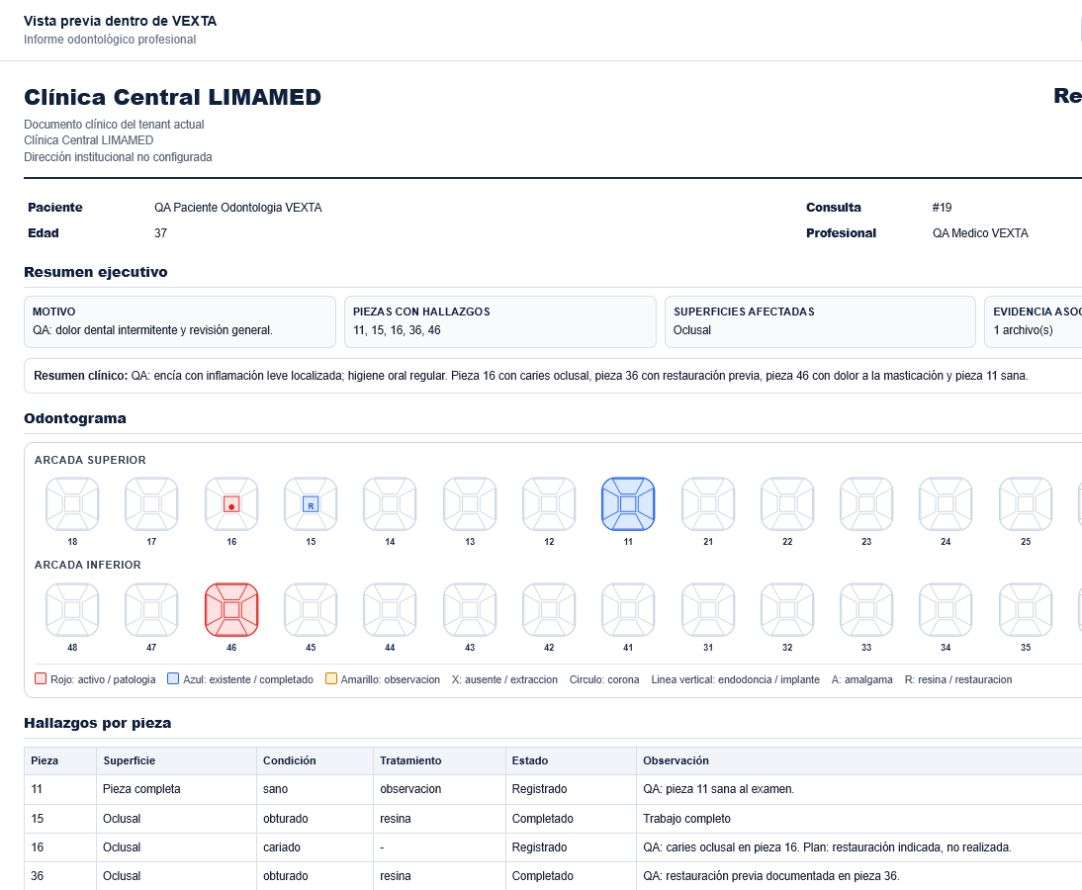Click the blue legend swatch for existing work
The width and height of the screenshot is (1082, 890).
pos(173,679)
